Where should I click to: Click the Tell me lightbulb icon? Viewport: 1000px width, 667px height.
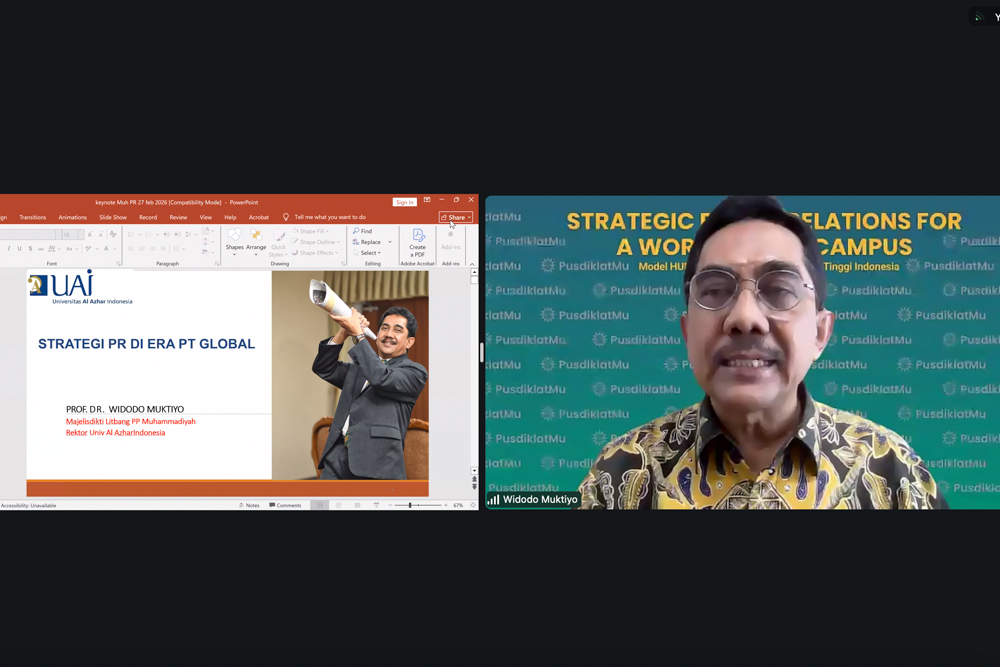pyautogui.click(x=286, y=217)
